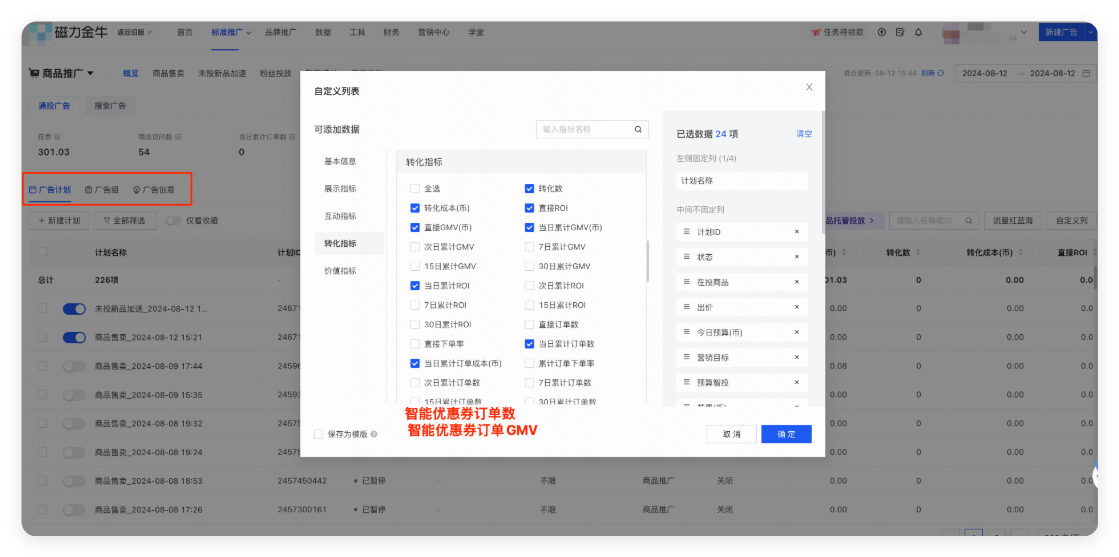This screenshot has height=557, width=1119.
Task: Grab the drag handle beside 出价
Action: (x=687, y=307)
